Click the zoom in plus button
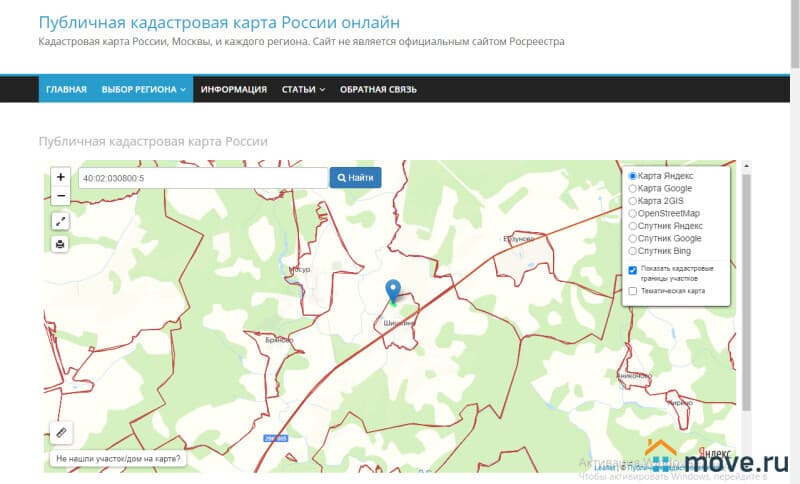Viewport: 800px width, 484px height. click(x=61, y=177)
